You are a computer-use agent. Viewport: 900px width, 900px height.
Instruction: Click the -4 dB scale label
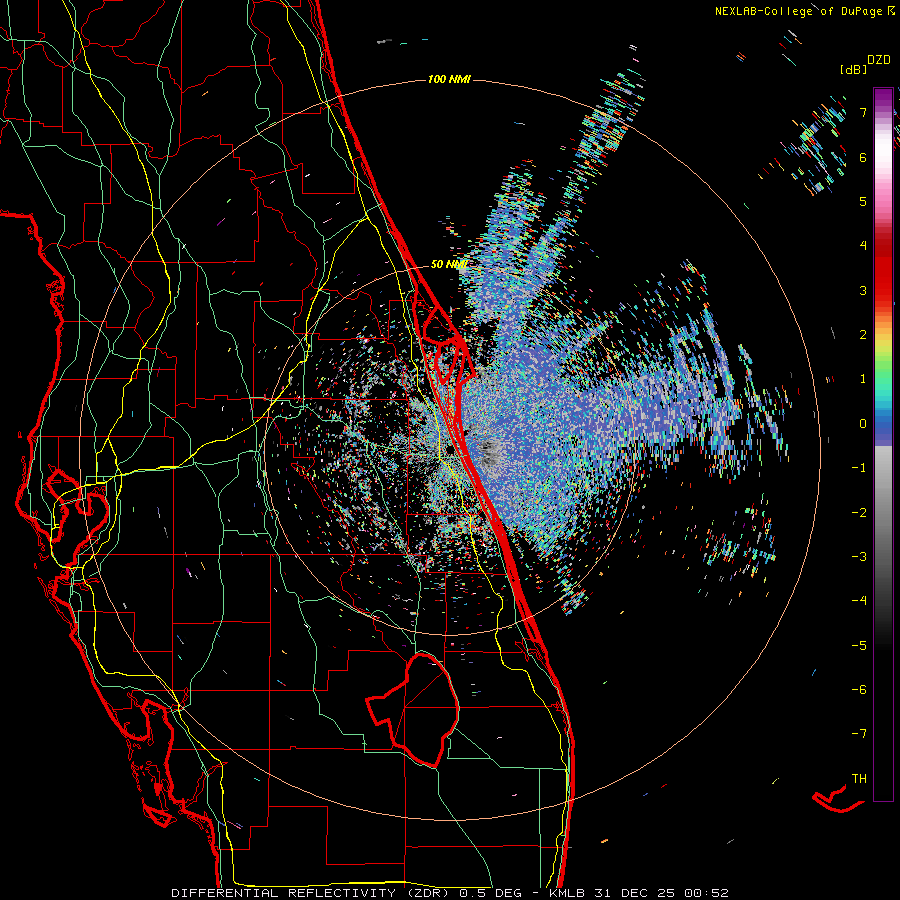(x=859, y=601)
